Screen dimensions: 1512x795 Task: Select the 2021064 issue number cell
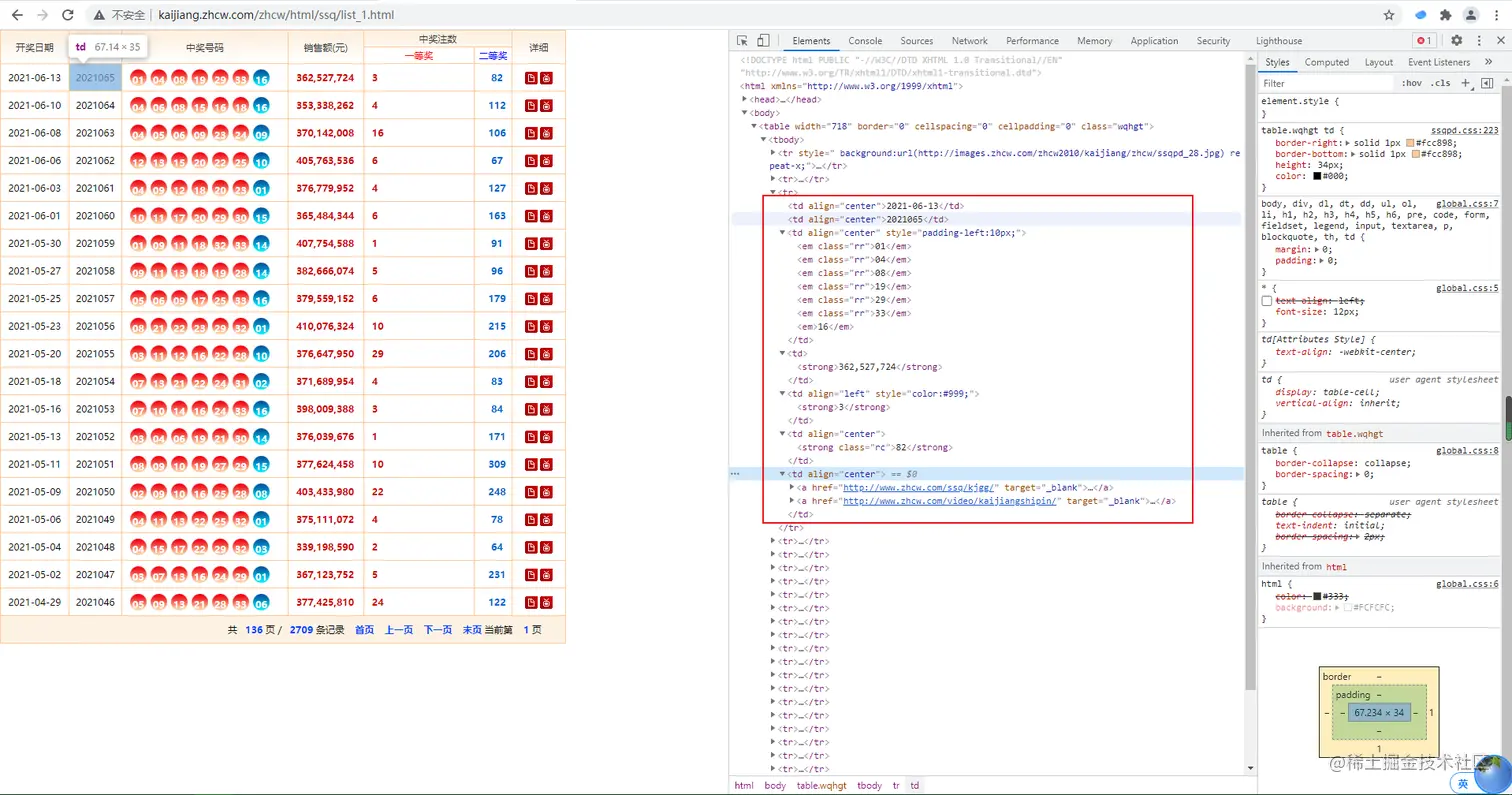95,105
